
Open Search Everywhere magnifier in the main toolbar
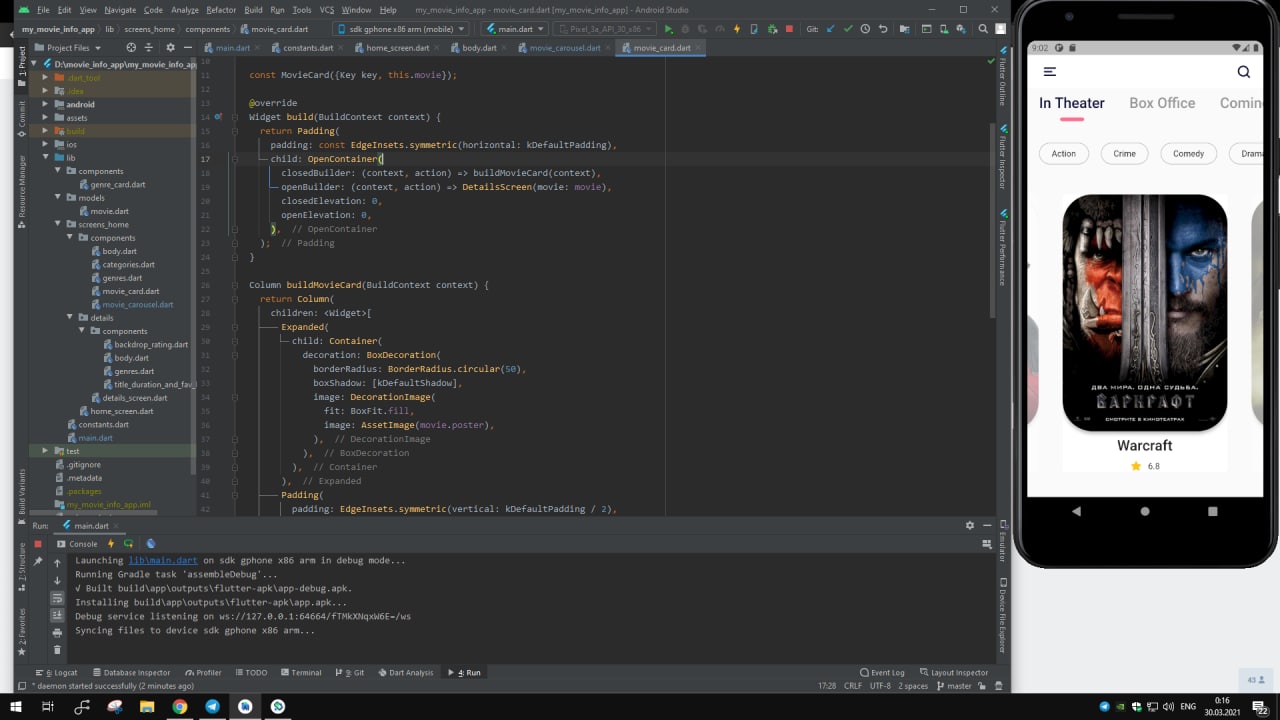(983, 29)
